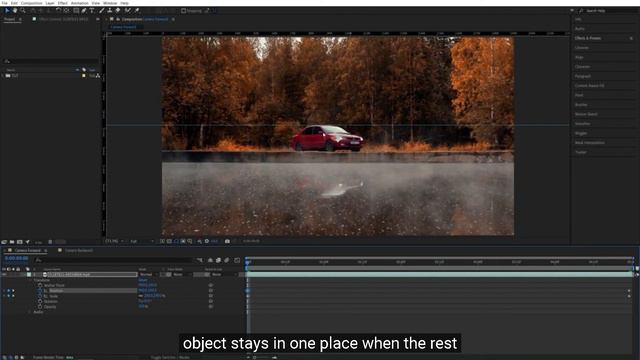Viewport: 640px width, 360px height.
Task: Create new composition from Project panel footer
Action: click(x=20, y=242)
